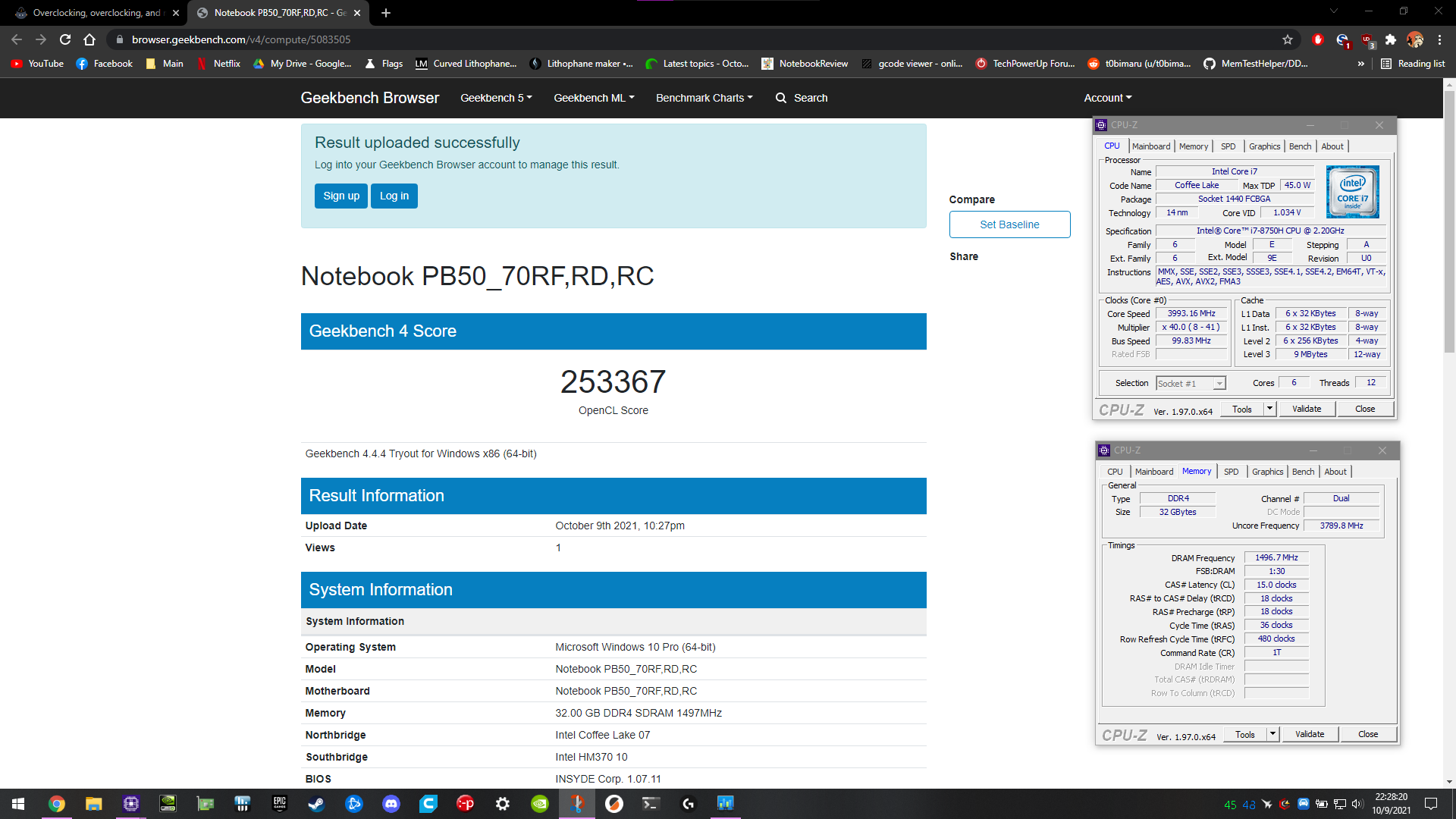This screenshot has width=1456, height=819.
Task: Open the Geekbench Browser home link
Action: point(369,98)
